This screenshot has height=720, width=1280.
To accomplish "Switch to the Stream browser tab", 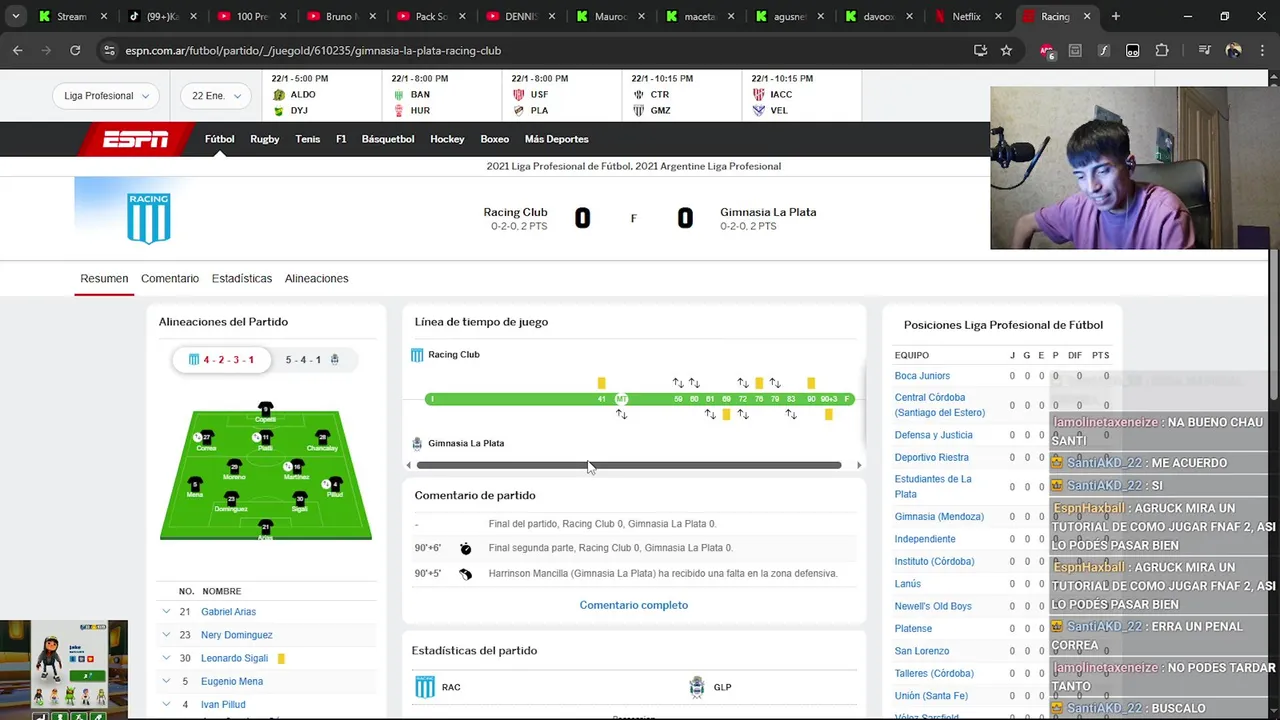I will click(71, 16).
